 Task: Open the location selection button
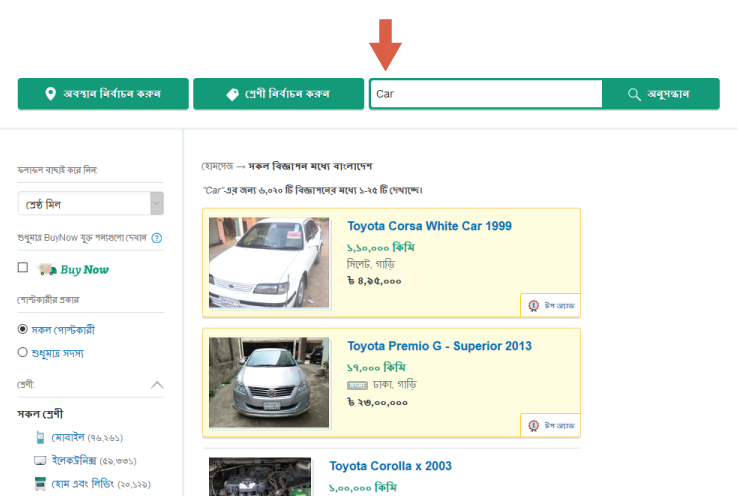[x=103, y=94]
